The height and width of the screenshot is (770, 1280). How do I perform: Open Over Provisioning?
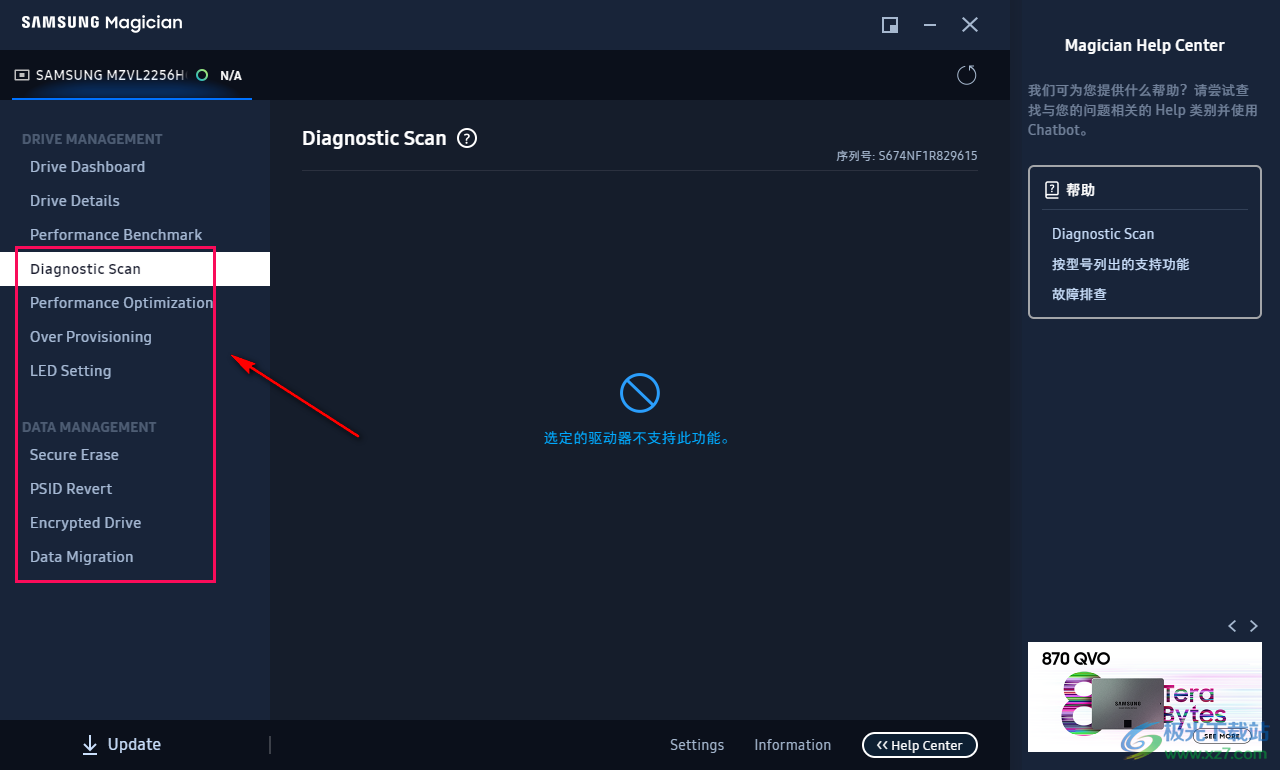(x=91, y=337)
